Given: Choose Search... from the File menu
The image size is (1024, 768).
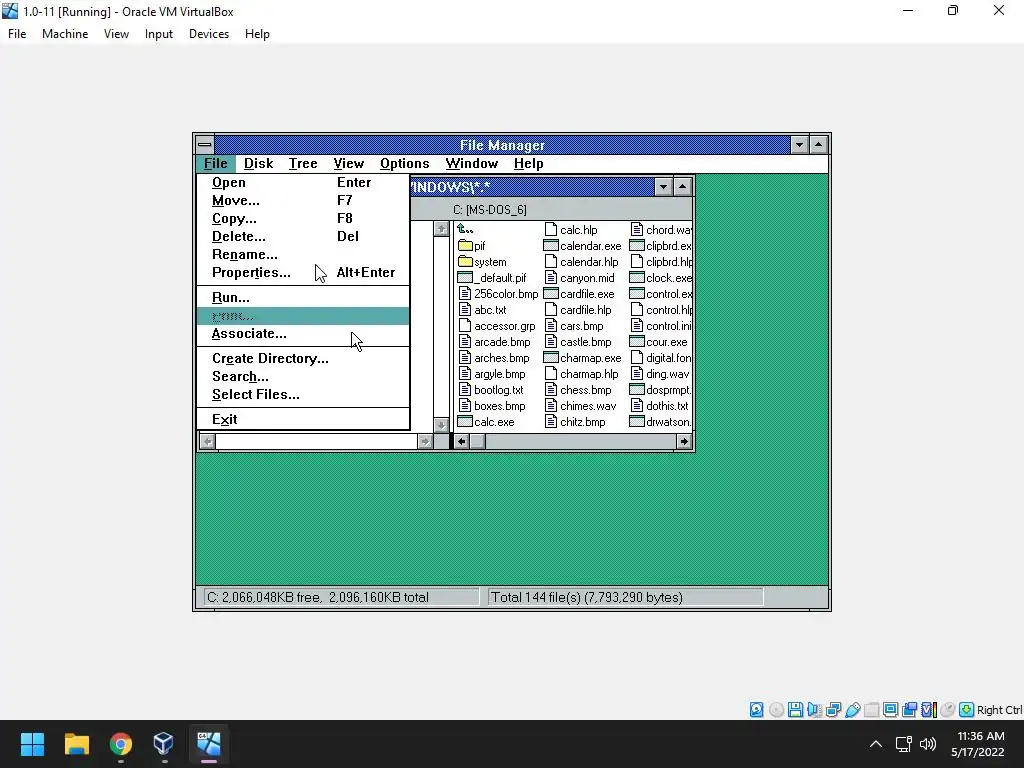Looking at the screenshot, I should (x=303, y=377).
